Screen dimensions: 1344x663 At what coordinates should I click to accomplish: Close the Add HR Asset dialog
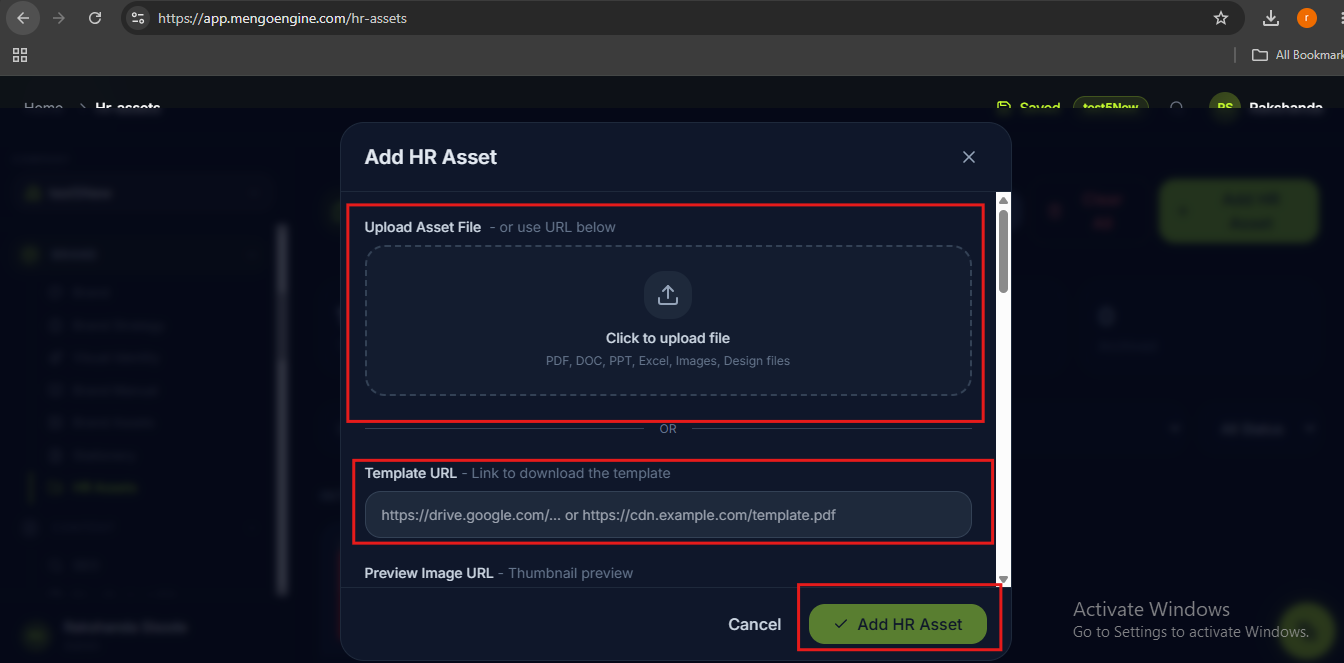click(968, 157)
